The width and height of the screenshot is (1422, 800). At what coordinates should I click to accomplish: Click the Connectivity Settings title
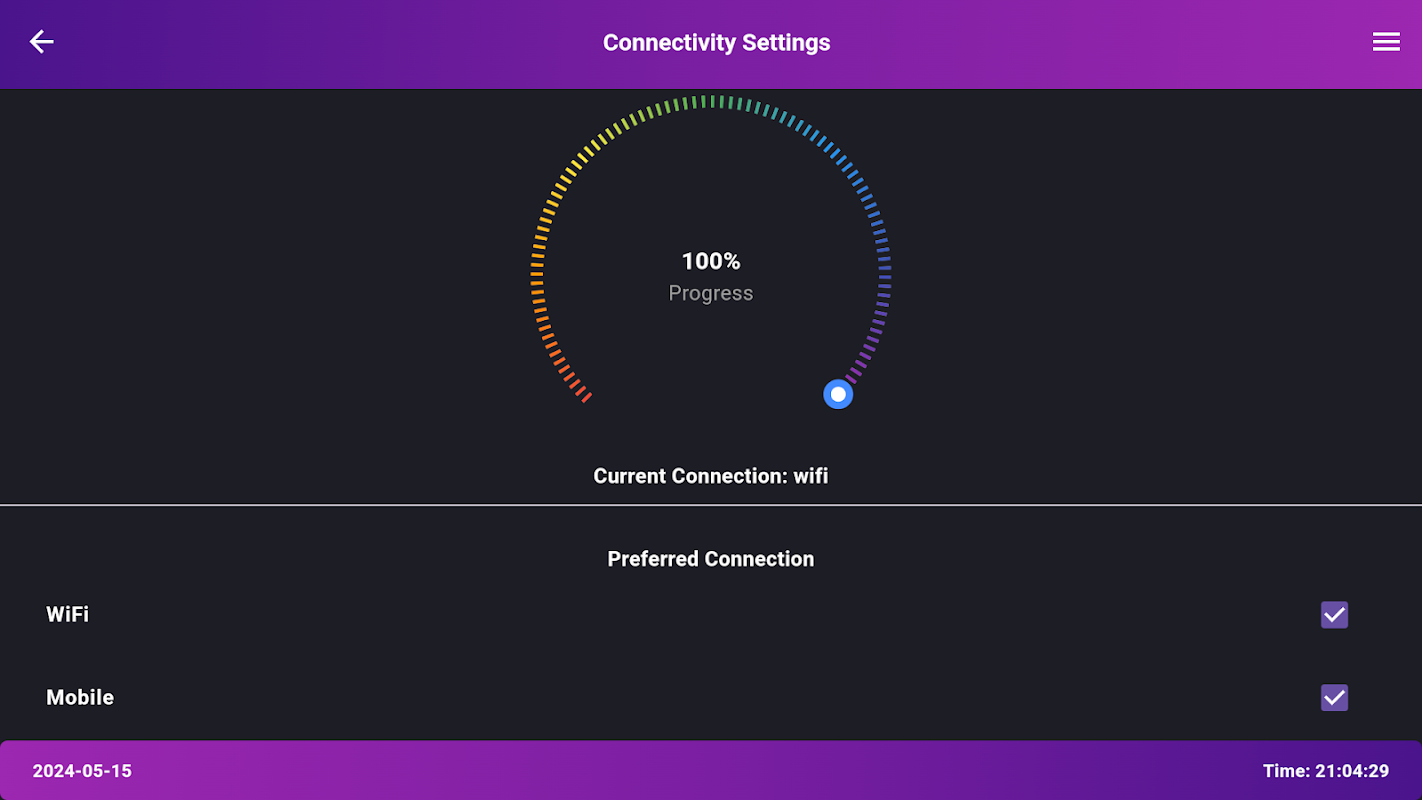tap(716, 43)
